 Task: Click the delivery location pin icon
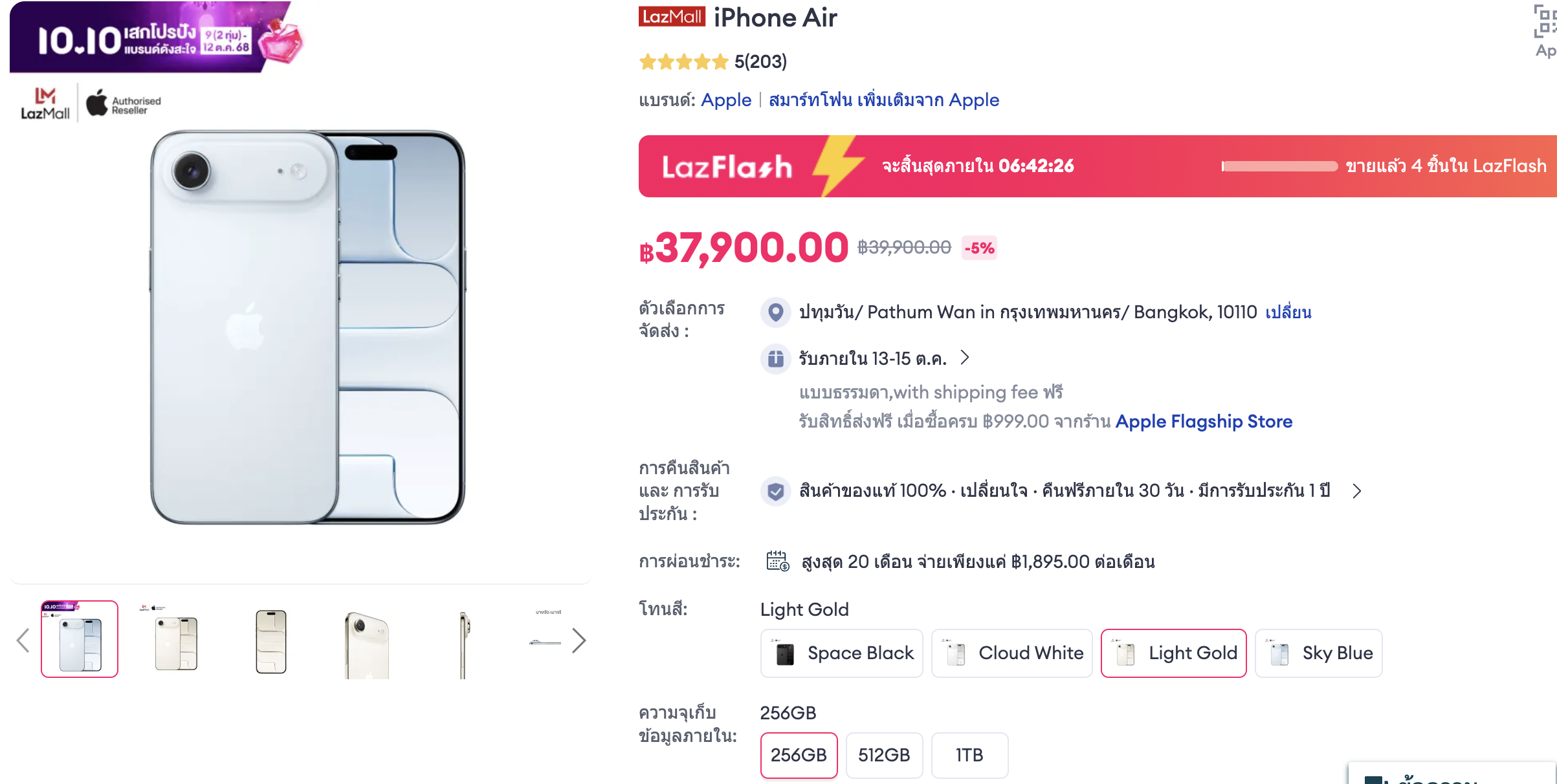click(x=775, y=312)
